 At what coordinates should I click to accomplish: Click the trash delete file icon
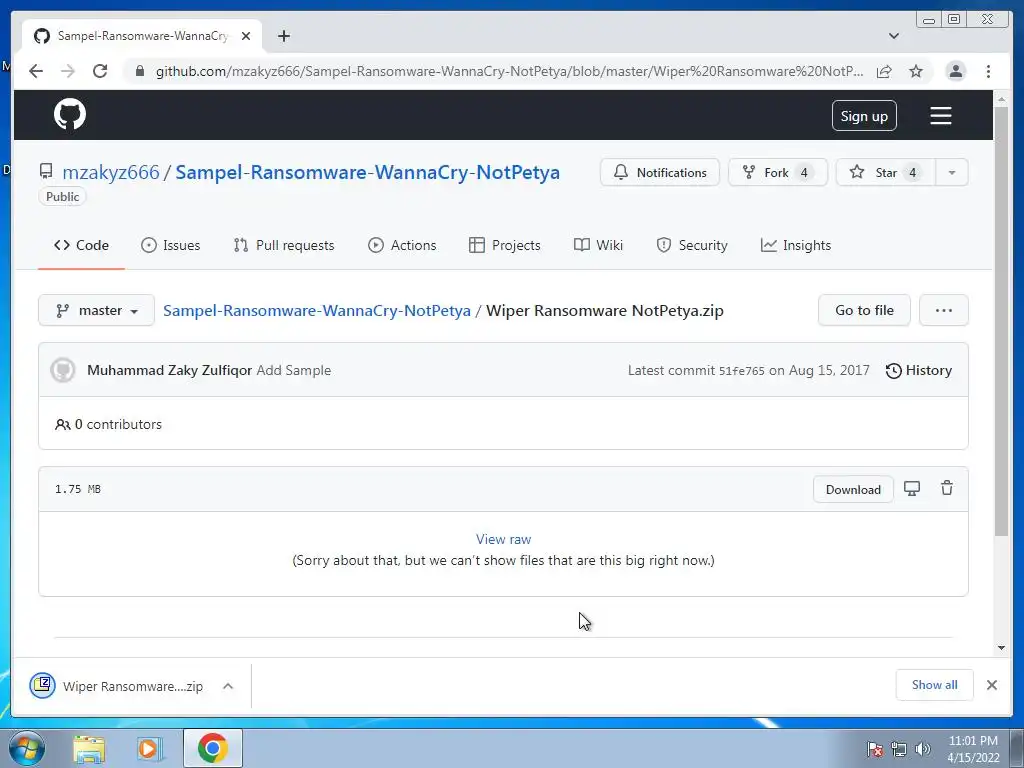[x=946, y=488]
